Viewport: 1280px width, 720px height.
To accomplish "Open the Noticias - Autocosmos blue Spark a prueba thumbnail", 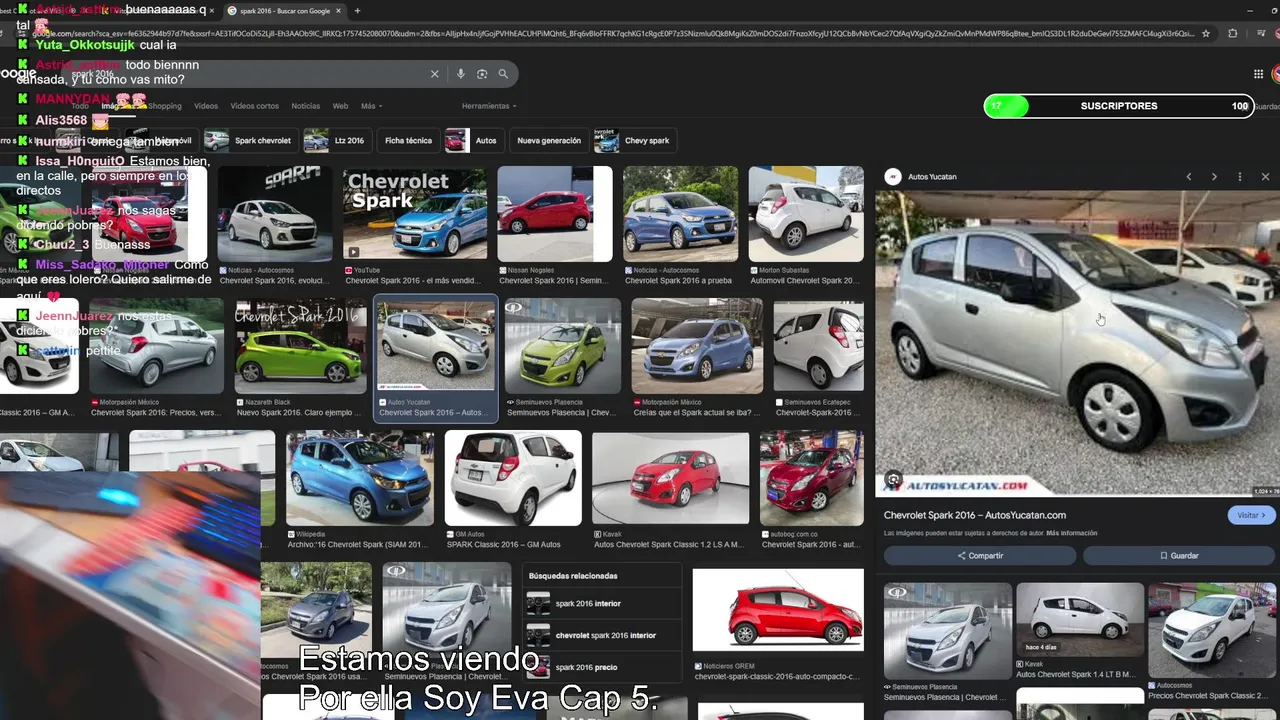I will coord(681,214).
